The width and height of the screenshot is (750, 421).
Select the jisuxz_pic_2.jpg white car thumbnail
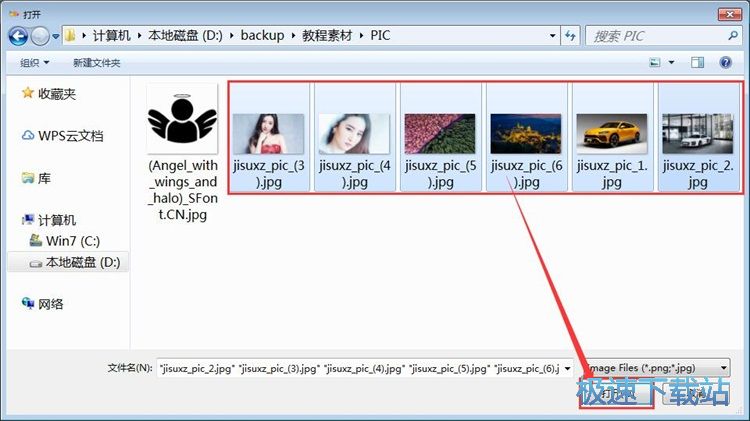click(x=698, y=134)
